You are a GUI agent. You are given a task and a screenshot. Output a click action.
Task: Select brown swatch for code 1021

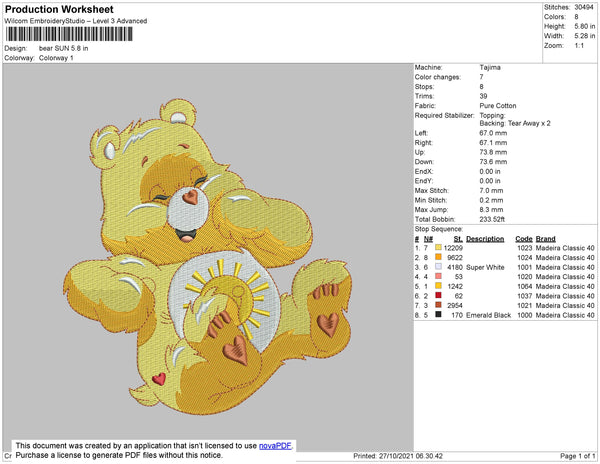click(x=438, y=305)
